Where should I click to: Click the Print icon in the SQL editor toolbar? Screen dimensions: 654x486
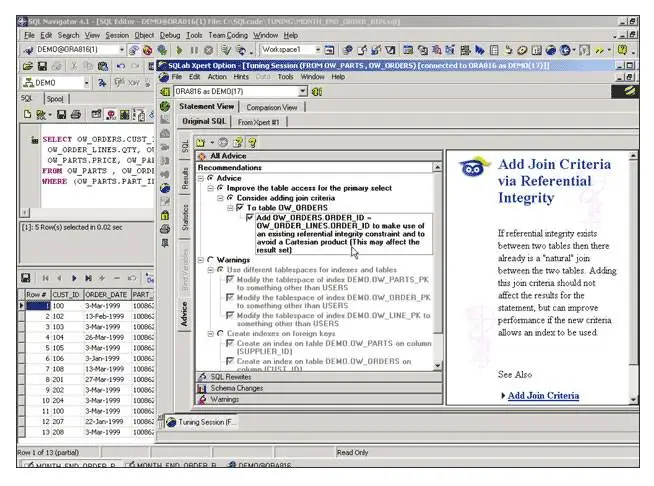tap(75, 114)
